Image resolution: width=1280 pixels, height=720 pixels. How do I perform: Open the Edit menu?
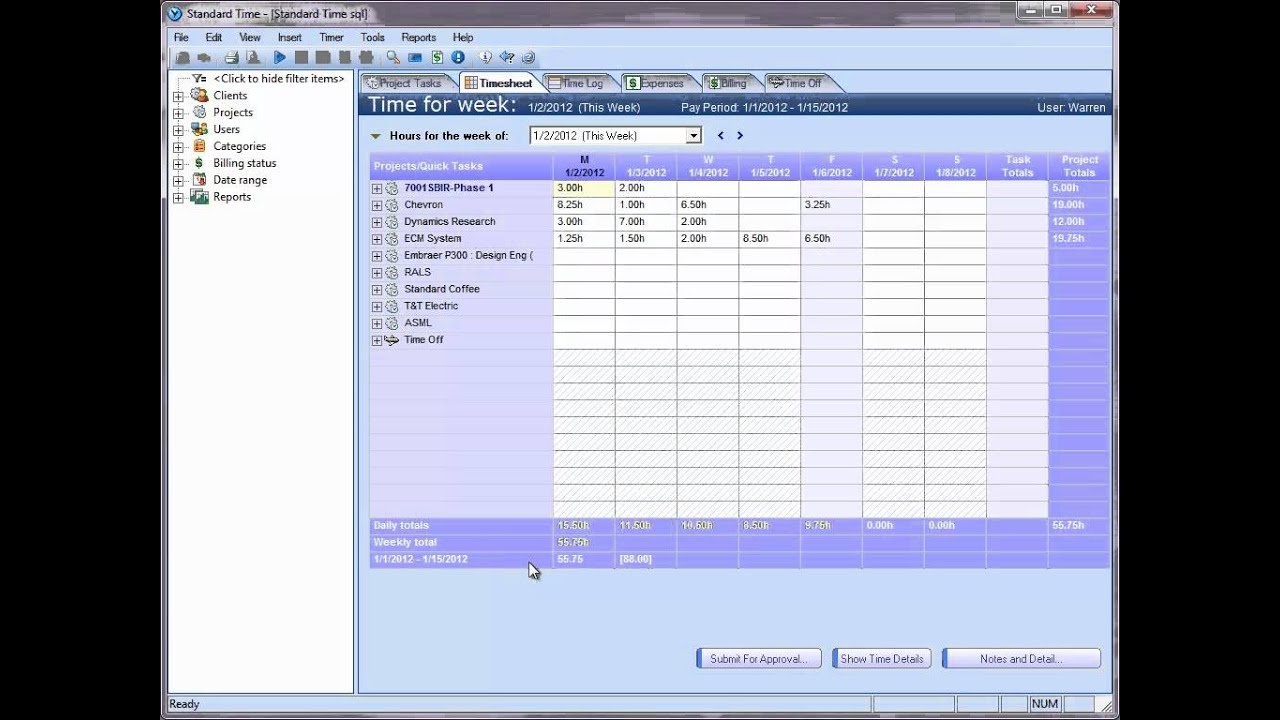(214, 37)
